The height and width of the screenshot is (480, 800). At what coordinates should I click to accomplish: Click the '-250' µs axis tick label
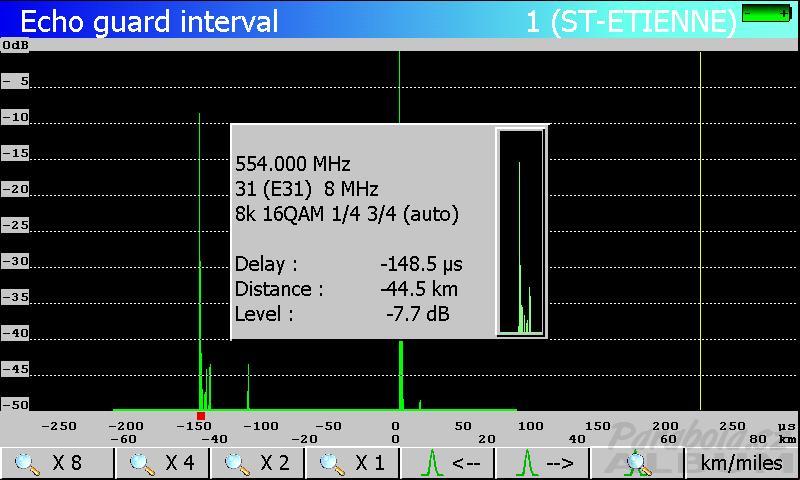pos(59,426)
